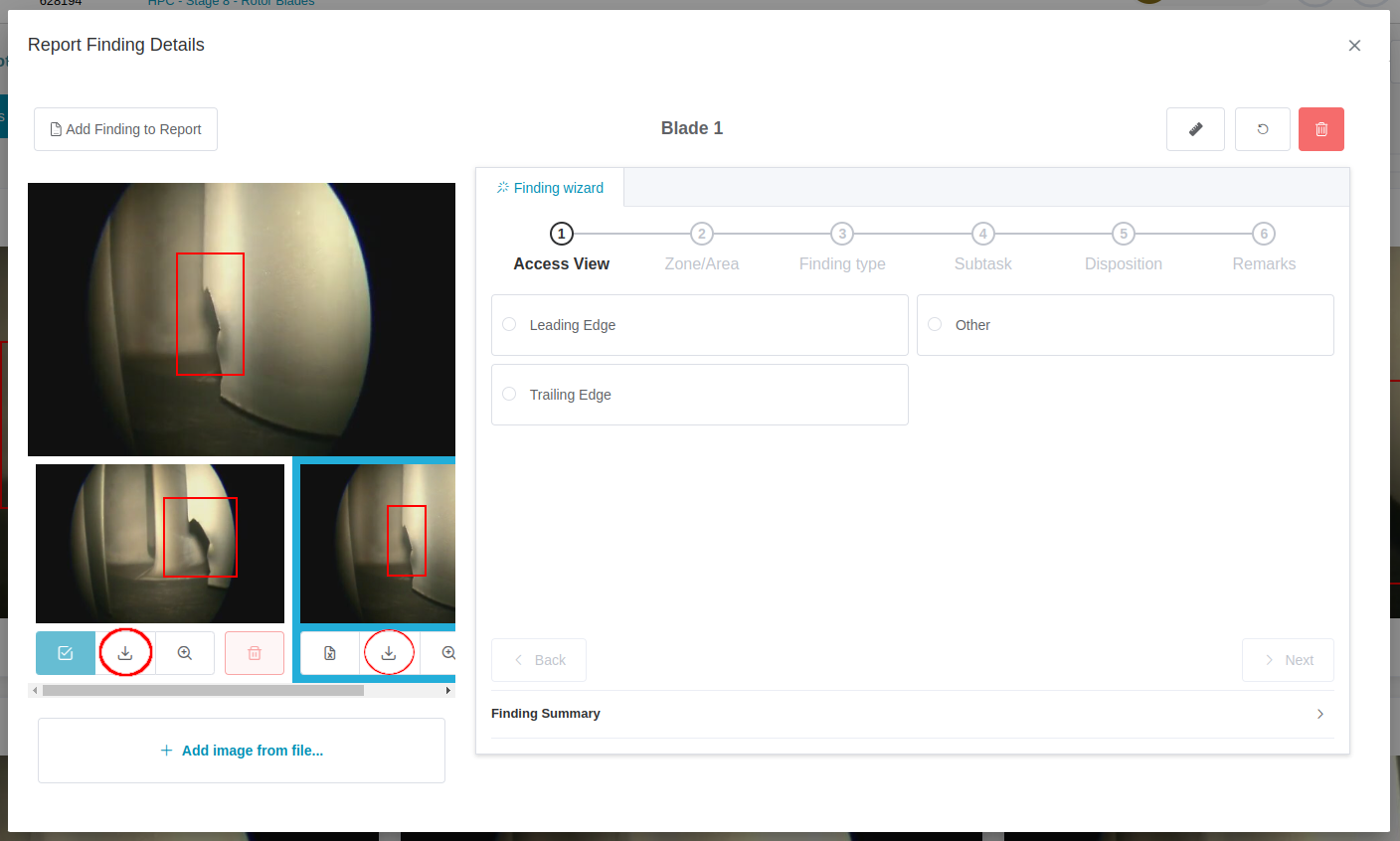Click the large blade preview image

[x=242, y=319]
